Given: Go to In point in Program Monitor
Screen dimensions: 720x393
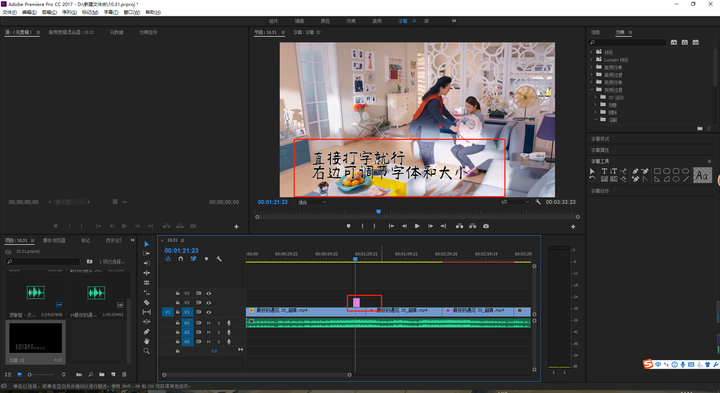Looking at the screenshot, I should 391,226.
